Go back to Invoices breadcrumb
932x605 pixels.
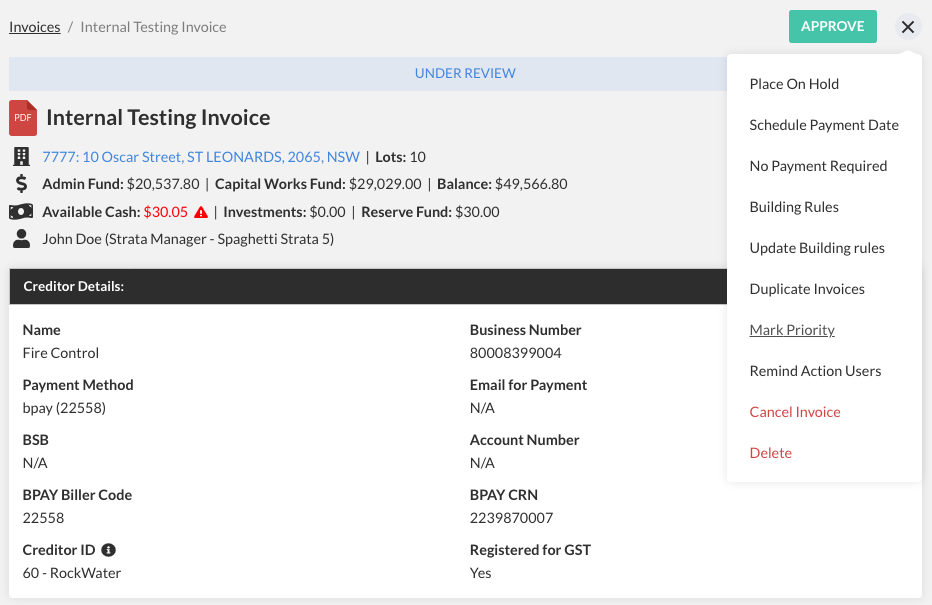34,27
